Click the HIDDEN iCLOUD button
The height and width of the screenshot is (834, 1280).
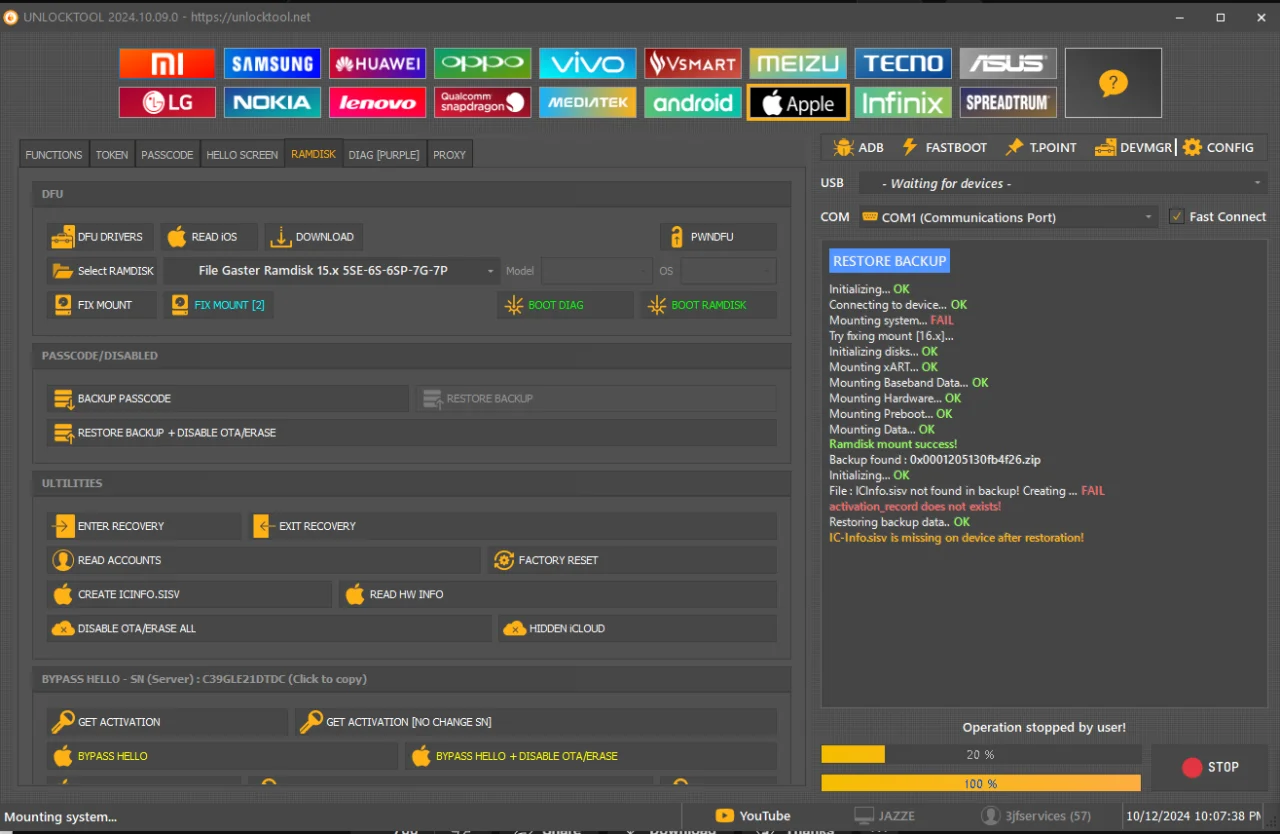pos(637,628)
